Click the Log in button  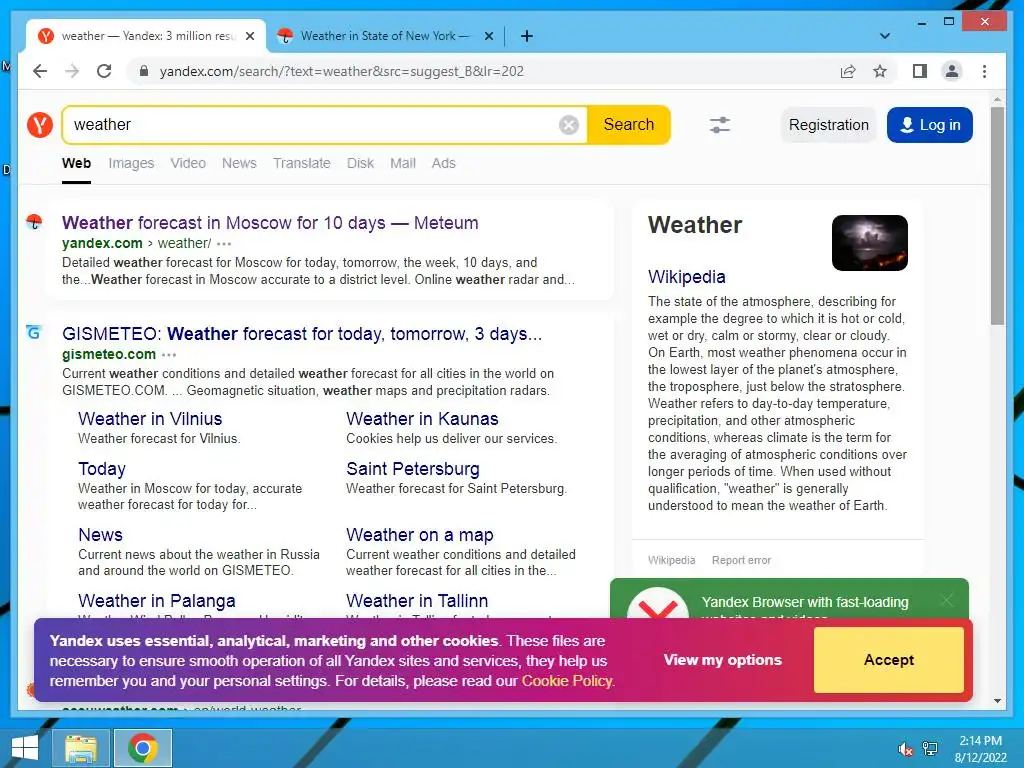coord(929,125)
